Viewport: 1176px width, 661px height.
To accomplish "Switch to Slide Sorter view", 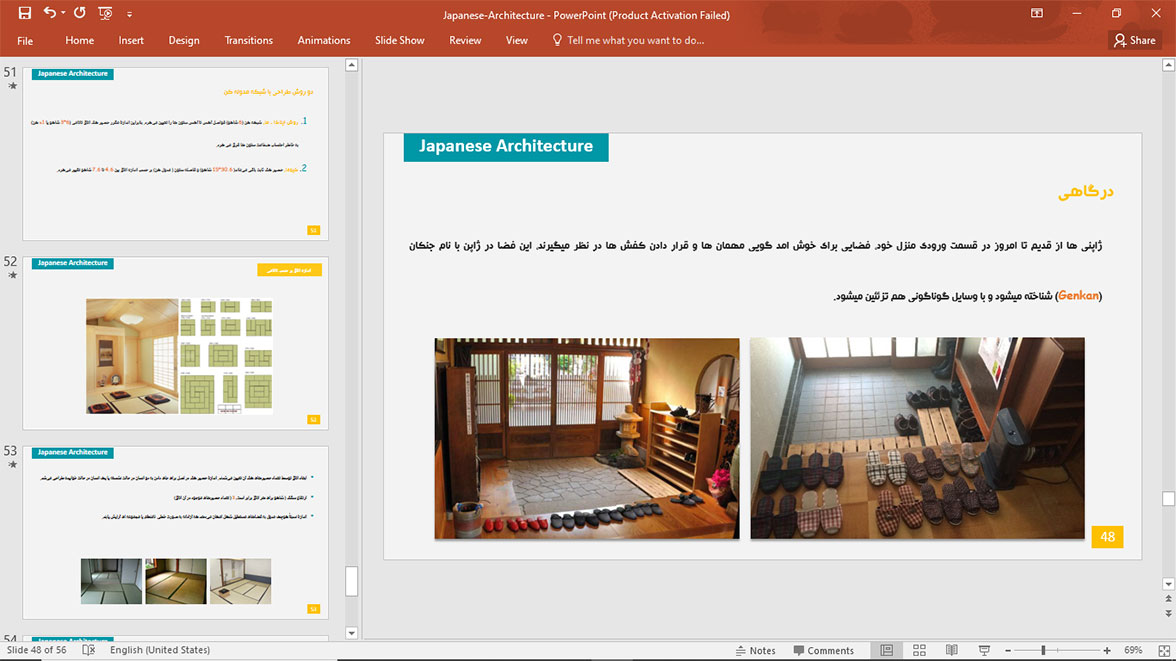I will (x=919, y=650).
